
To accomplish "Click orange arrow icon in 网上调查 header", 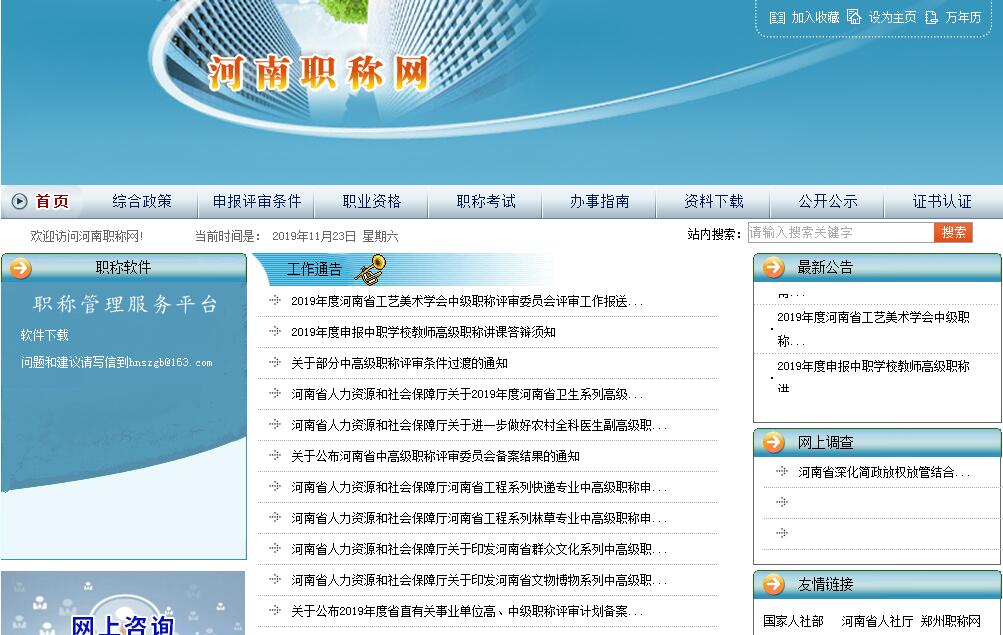I will [x=773, y=443].
